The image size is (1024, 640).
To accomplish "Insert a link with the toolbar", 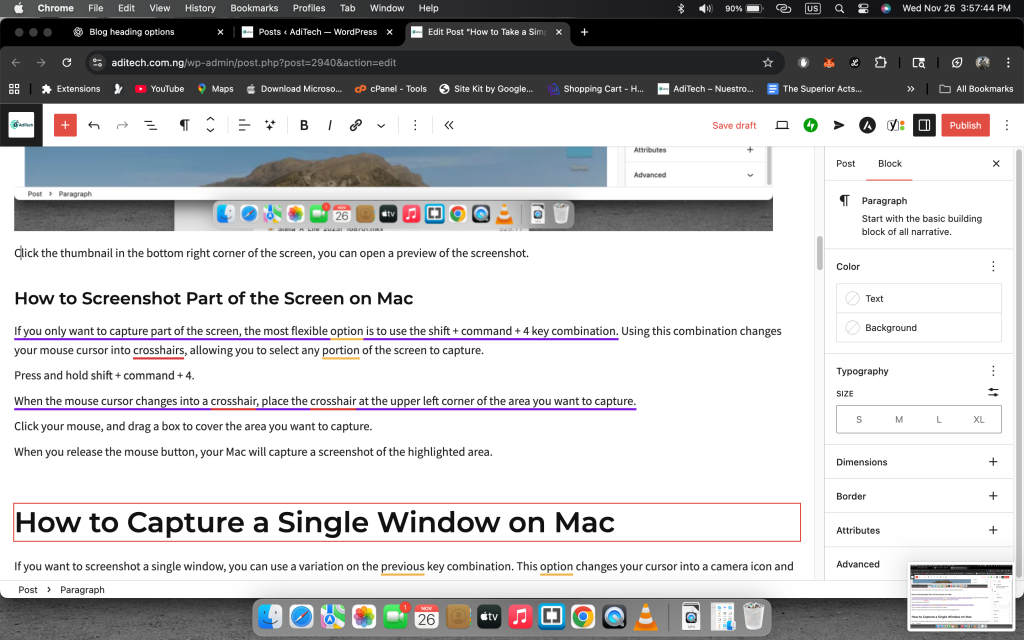I will pyautogui.click(x=355, y=125).
